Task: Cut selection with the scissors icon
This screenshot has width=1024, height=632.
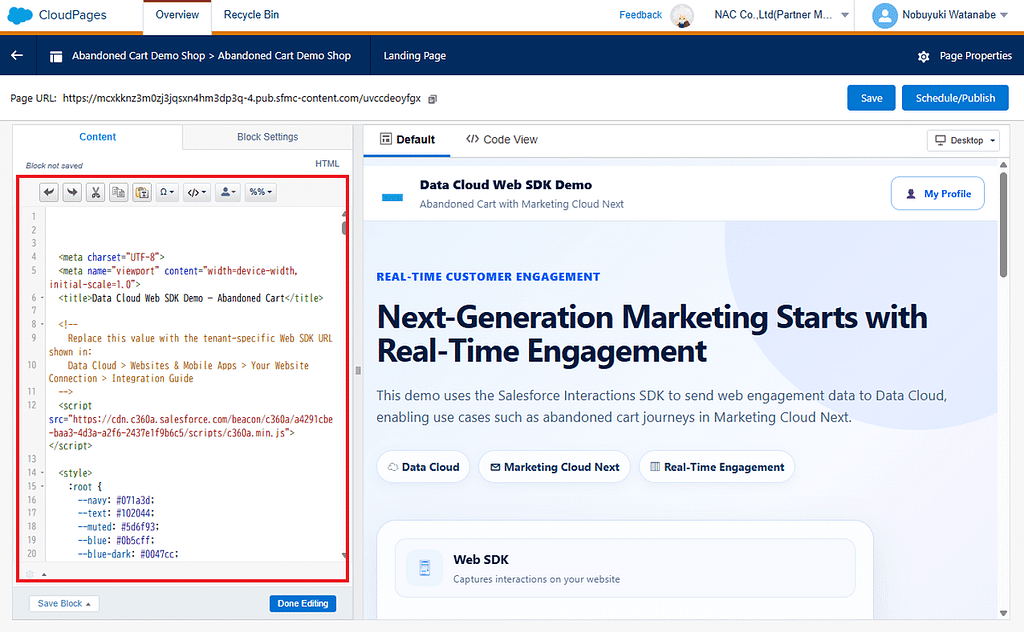Action: (x=95, y=192)
